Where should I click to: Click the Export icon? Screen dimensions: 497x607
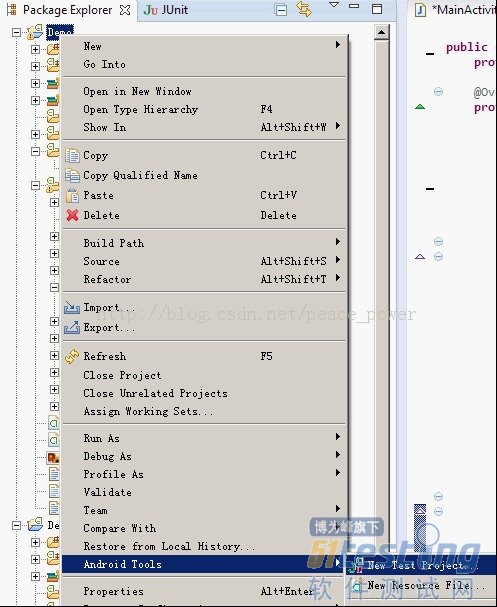click(72, 328)
